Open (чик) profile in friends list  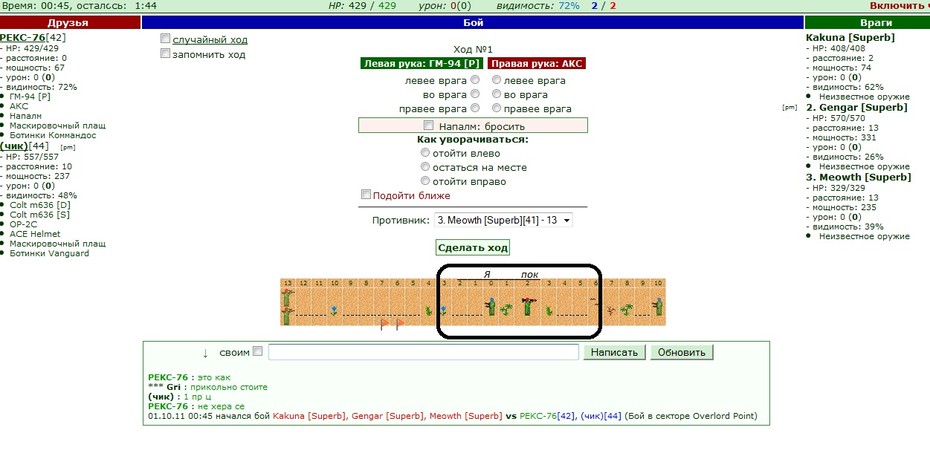coord(14,146)
